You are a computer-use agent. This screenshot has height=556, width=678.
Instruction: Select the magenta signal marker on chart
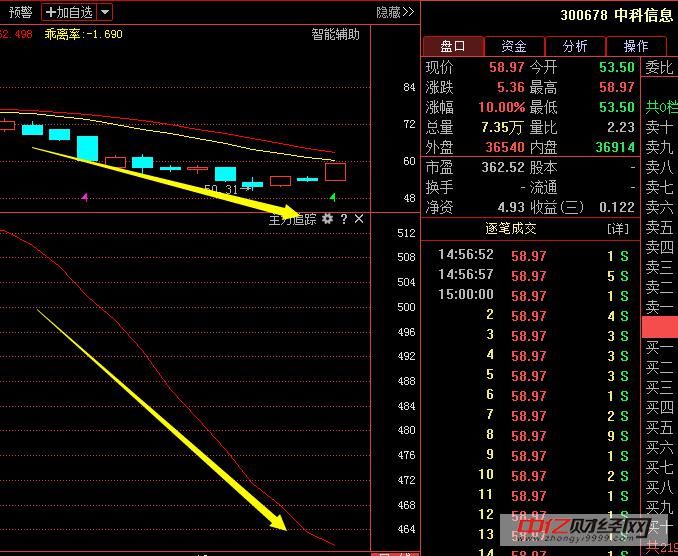(x=85, y=198)
